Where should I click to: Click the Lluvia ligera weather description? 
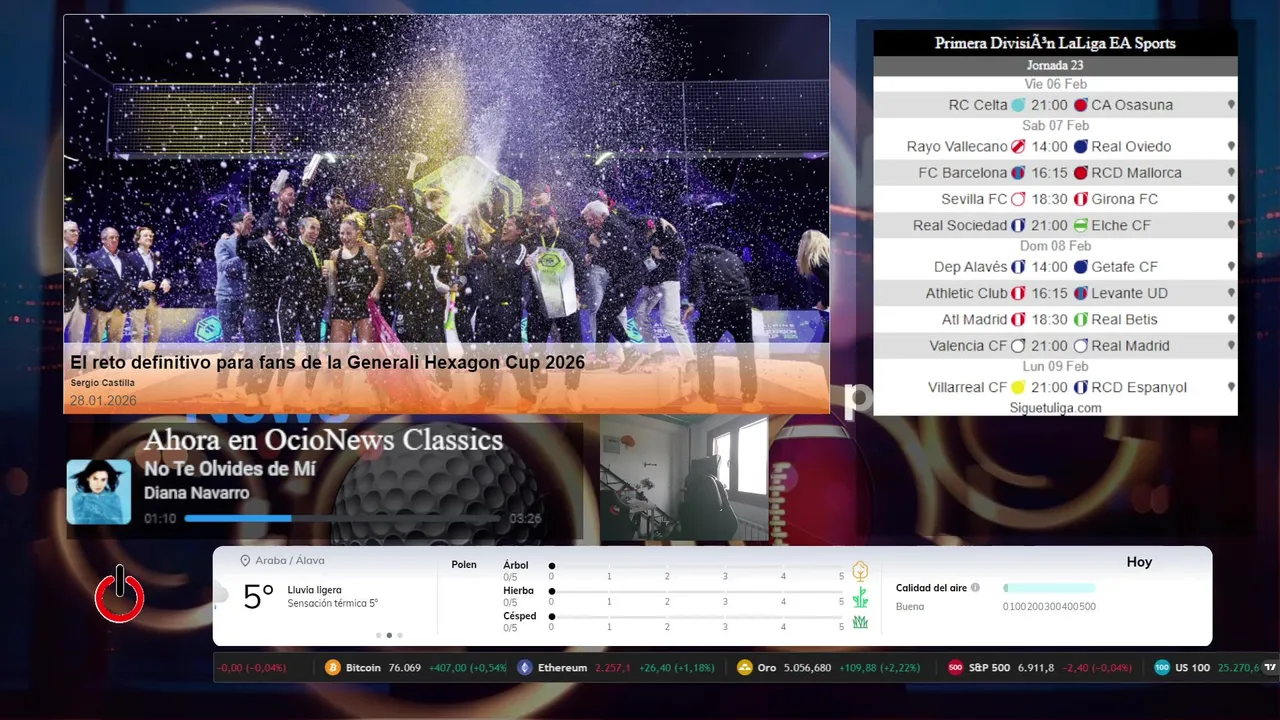314,590
